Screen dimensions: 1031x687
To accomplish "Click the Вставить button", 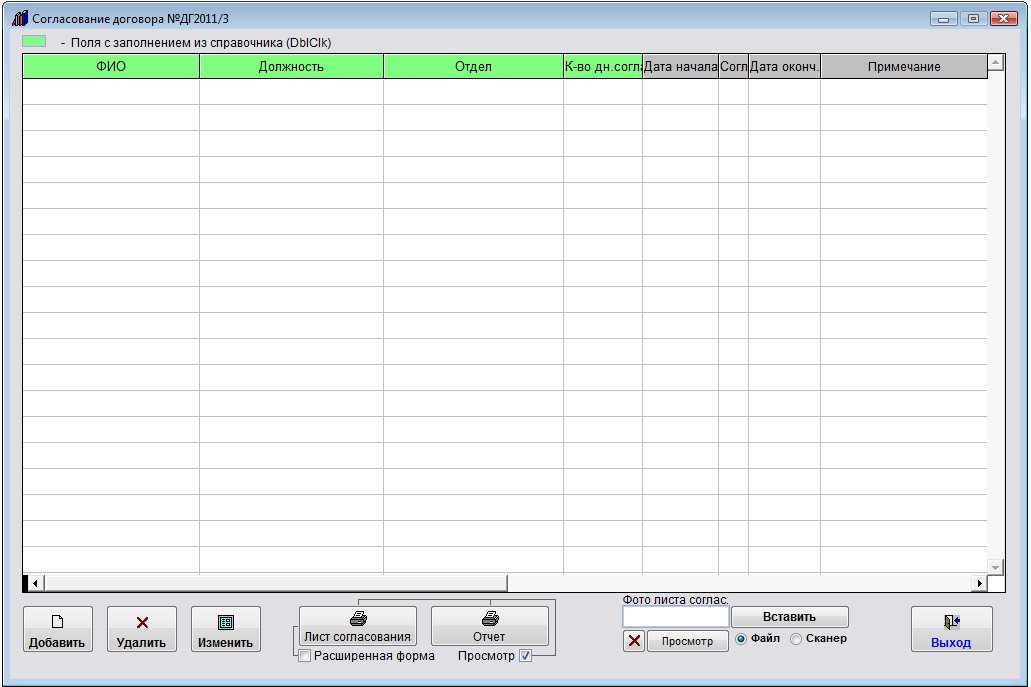I will 790,617.
